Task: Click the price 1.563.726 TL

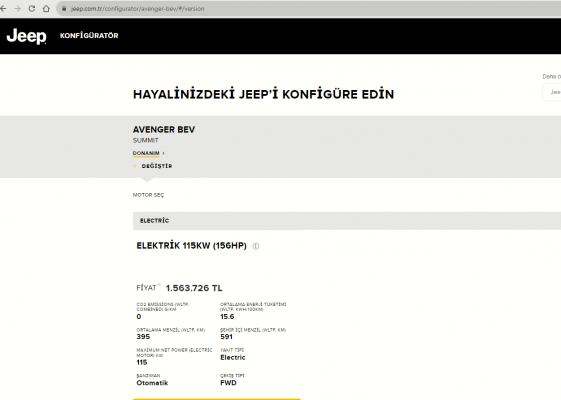Action: tap(194, 288)
